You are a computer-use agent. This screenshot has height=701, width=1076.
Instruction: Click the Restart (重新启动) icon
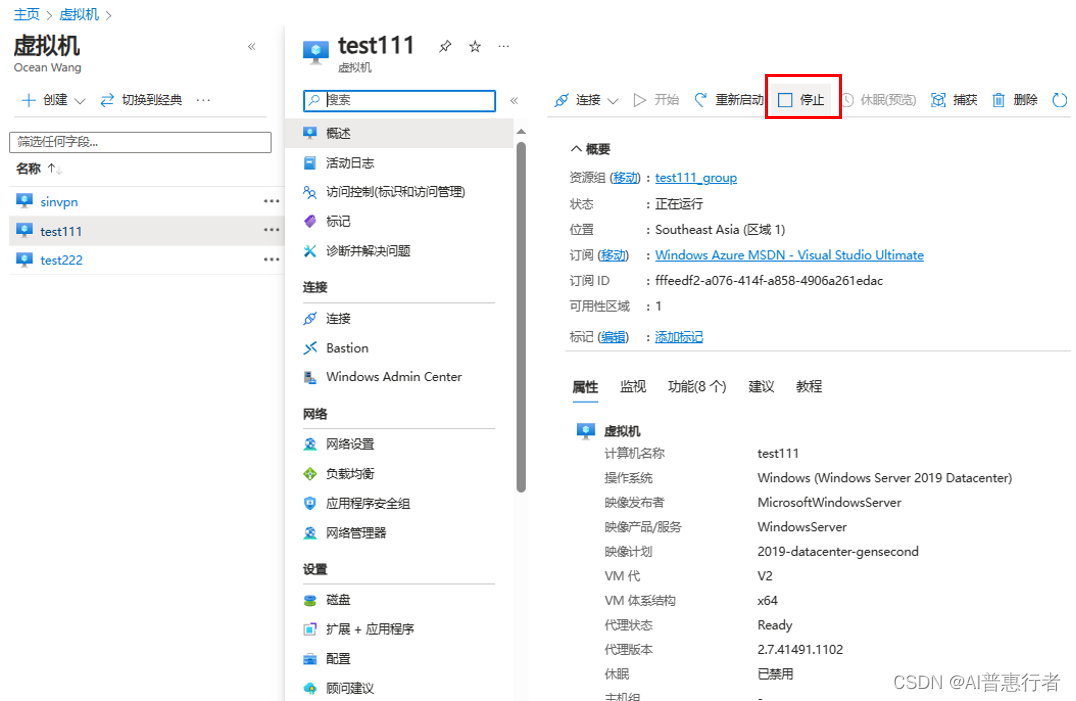701,100
